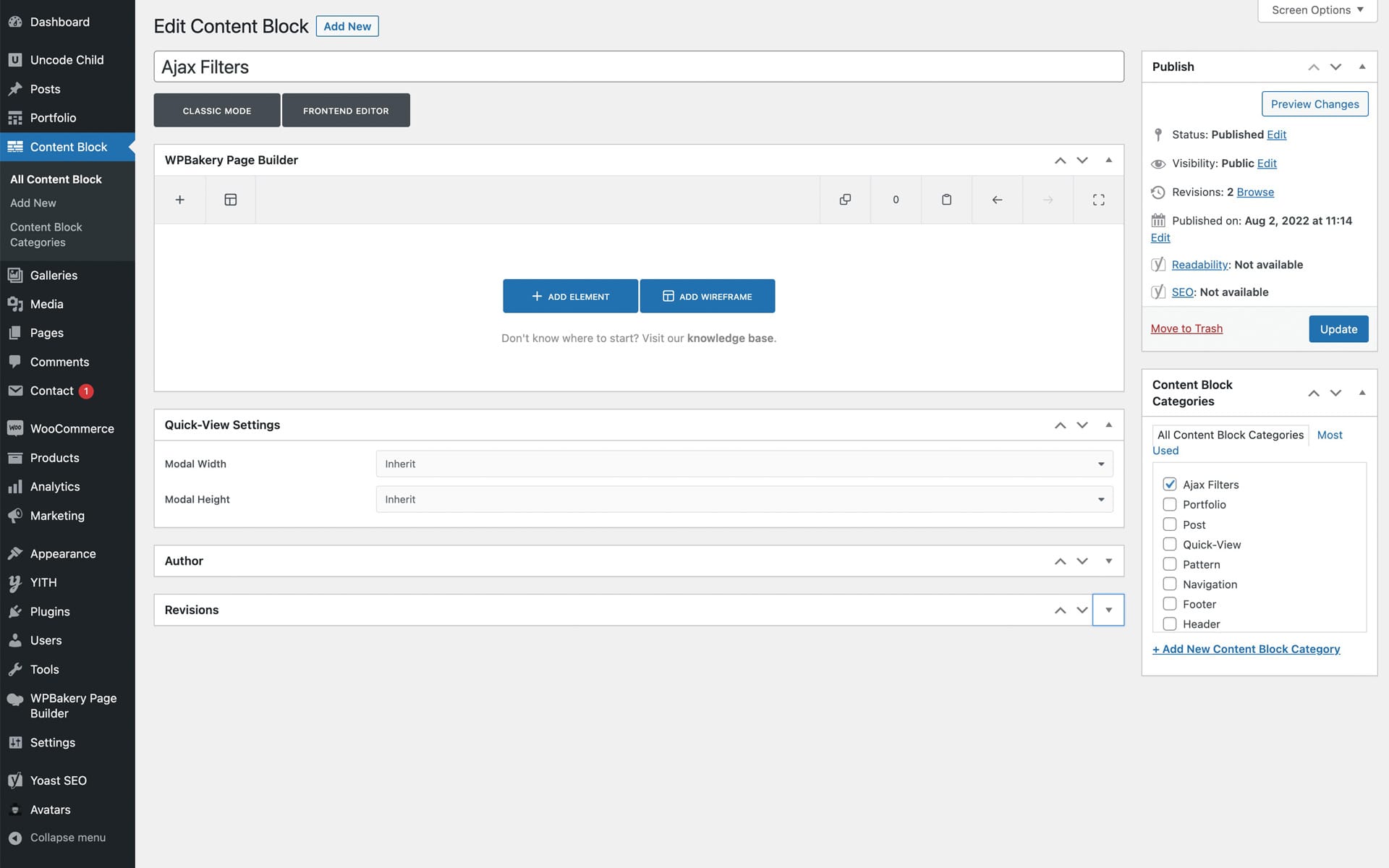The width and height of the screenshot is (1389, 868).
Task: Click the plus add element toolbar icon
Action: click(x=179, y=200)
